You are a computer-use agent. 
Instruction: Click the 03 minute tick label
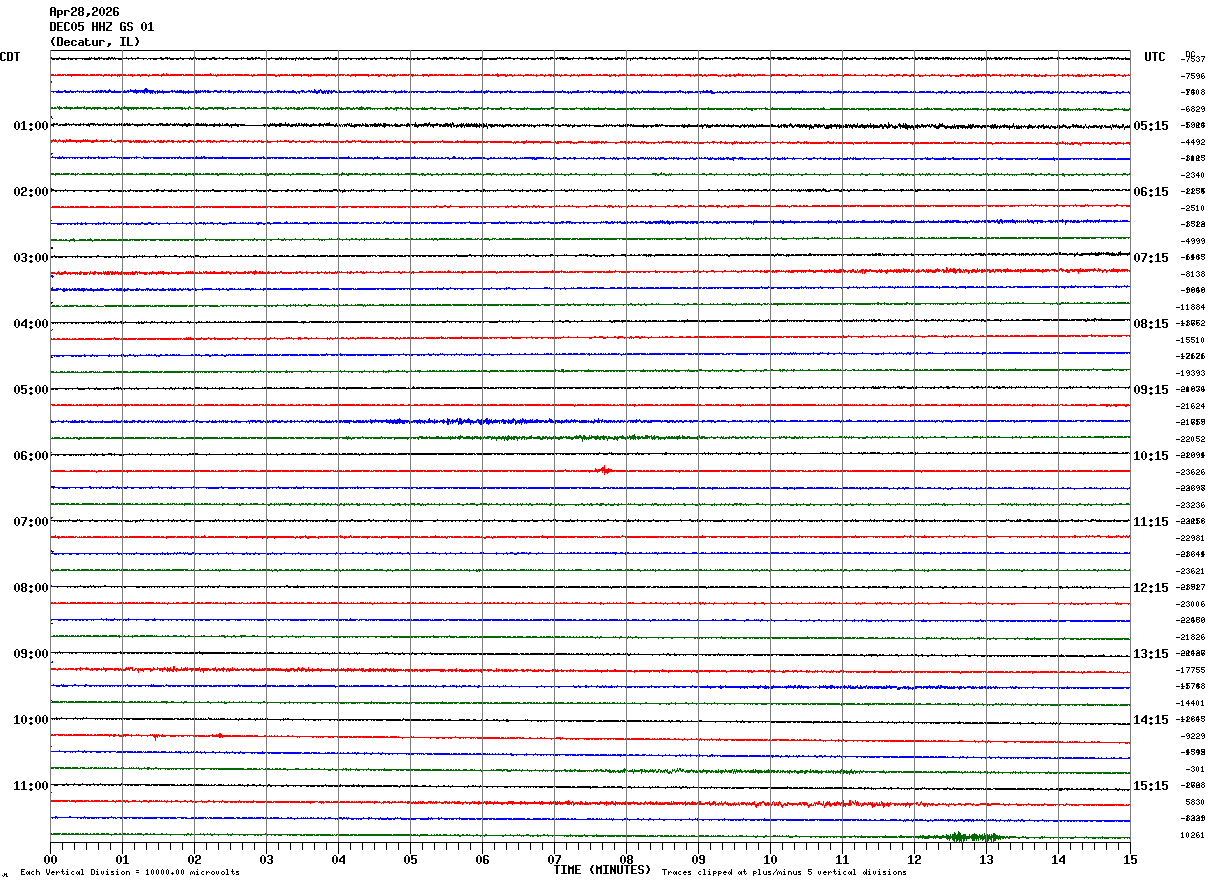coord(266,859)
